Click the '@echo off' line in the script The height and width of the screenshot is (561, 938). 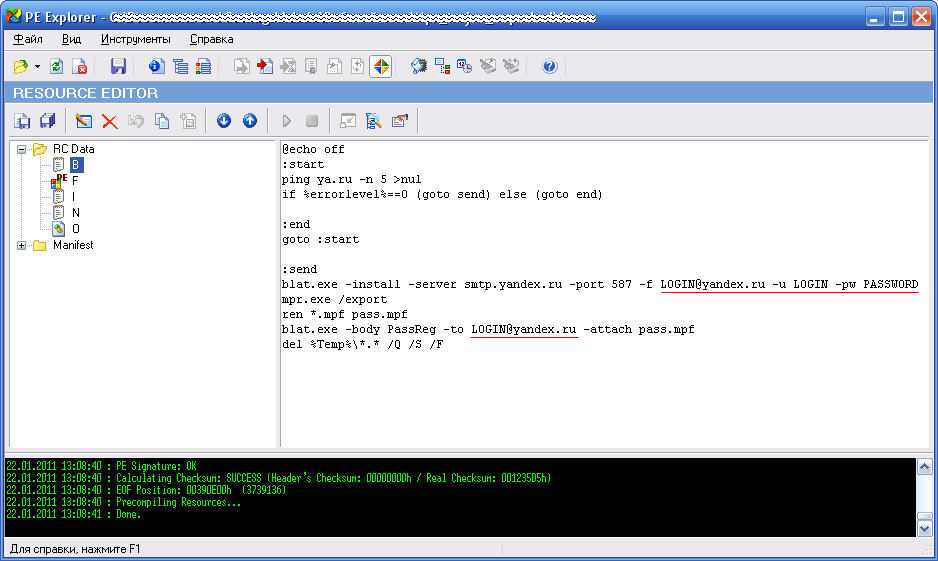coord(313,150)
